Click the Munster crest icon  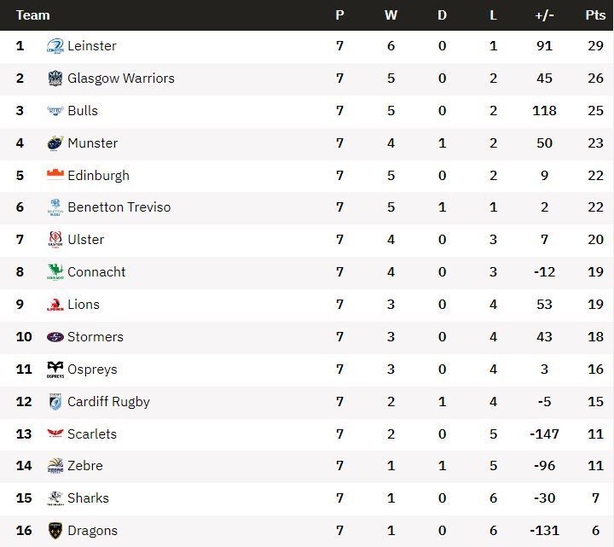55,143
